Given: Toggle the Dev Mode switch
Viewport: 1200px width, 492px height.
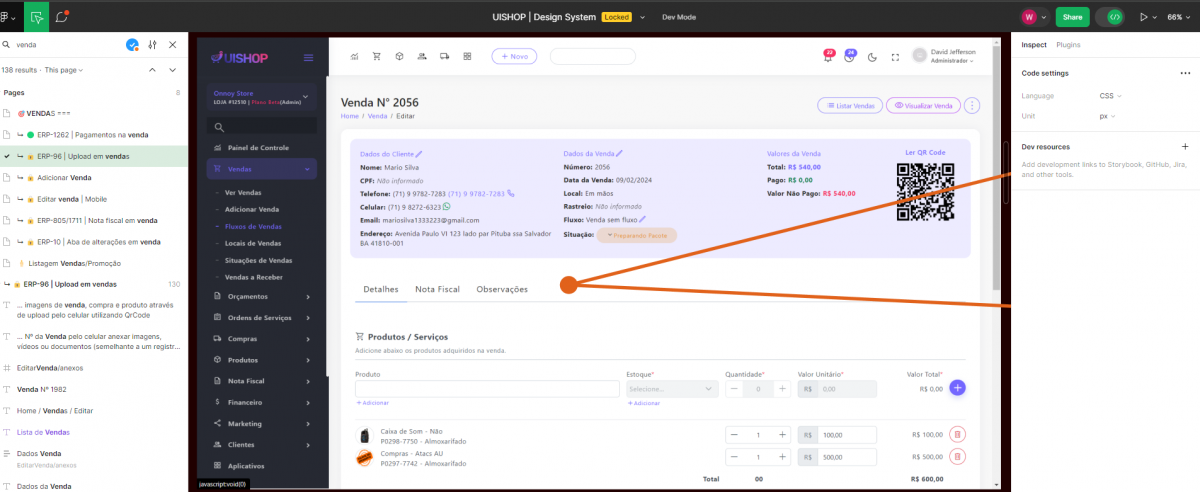Looking at the screenshot, I should (x=1114, y=17).
